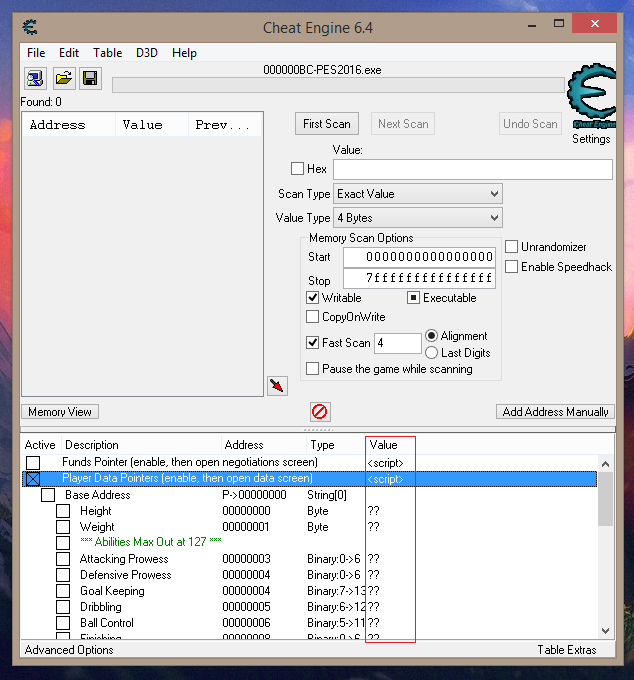Open the D3D menu
The width and height of the screenshot is (634, 680).
(147, 53)
